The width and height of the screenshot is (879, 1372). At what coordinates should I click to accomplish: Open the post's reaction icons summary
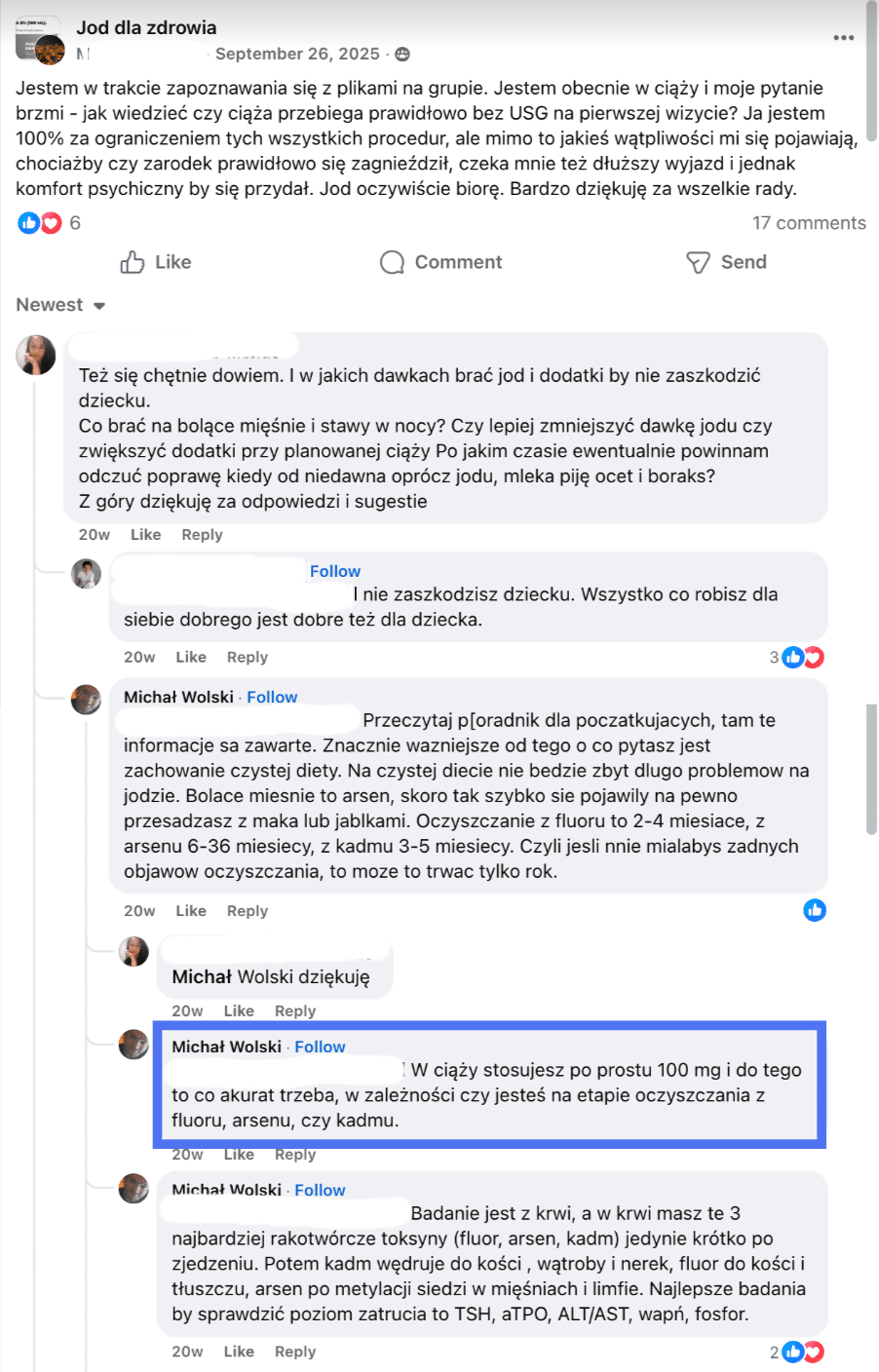click(40, 223)
